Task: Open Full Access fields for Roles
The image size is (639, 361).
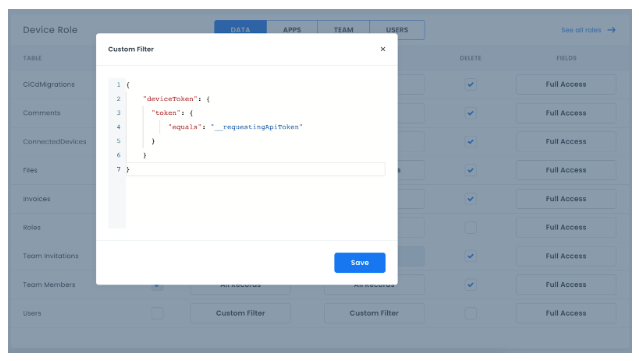Action: (566, 227)
